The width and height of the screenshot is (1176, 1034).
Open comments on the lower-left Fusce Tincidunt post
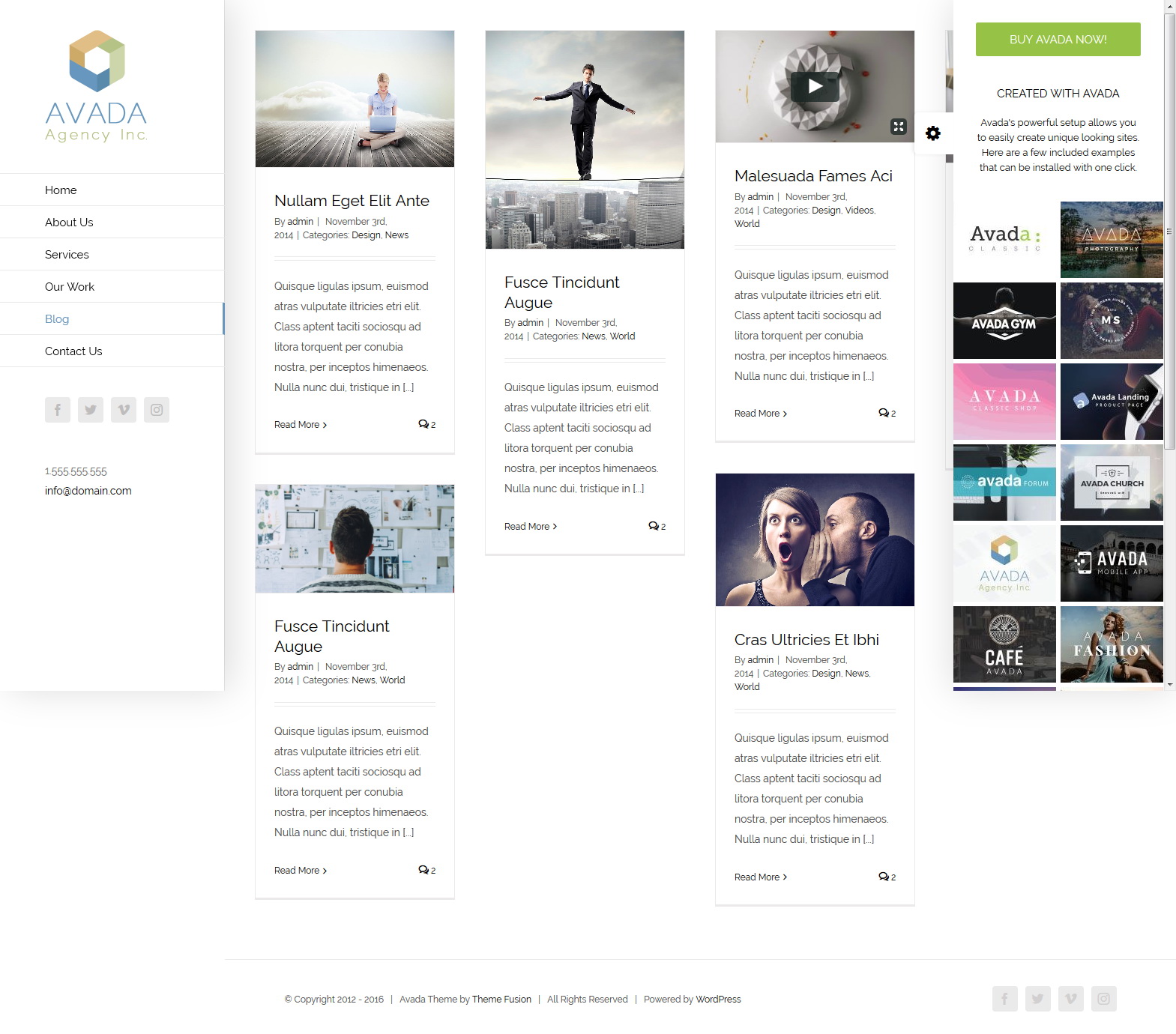pos(427,870)
